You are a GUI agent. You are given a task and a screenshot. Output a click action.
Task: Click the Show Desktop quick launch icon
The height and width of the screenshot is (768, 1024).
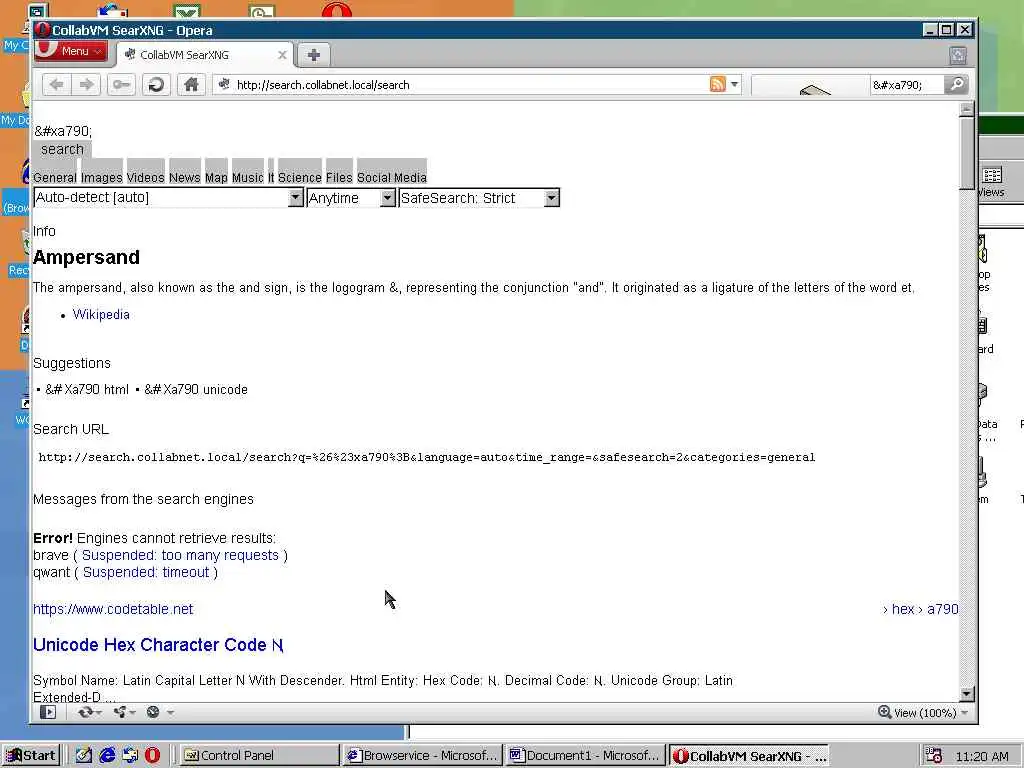click(x=84, y=756)
